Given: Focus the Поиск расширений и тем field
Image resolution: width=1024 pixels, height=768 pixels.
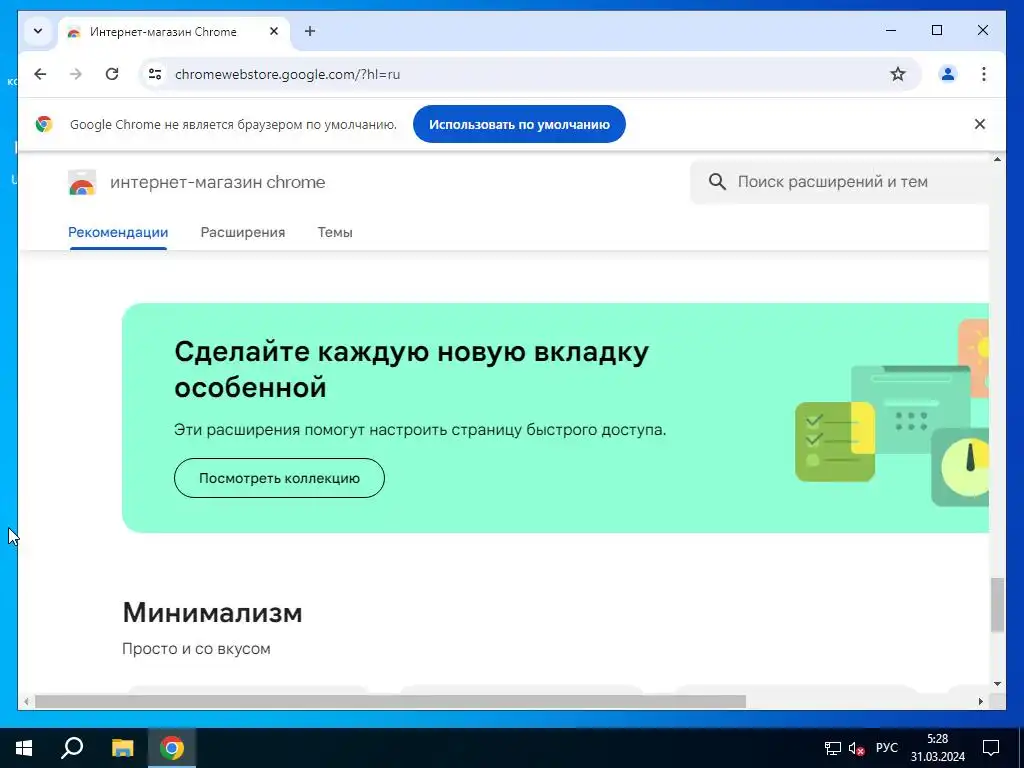Looking at the screenshot, I should pos(839,182).
